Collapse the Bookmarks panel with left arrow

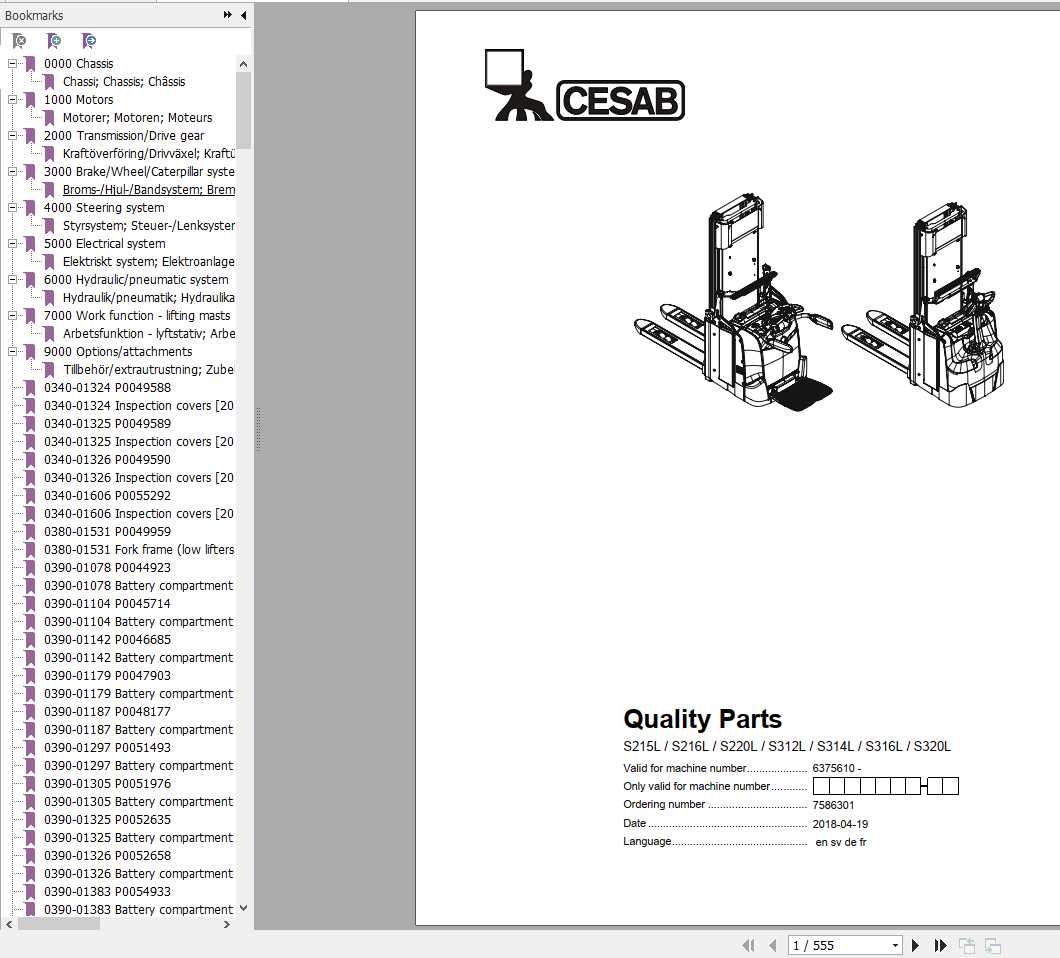(243, 15)
